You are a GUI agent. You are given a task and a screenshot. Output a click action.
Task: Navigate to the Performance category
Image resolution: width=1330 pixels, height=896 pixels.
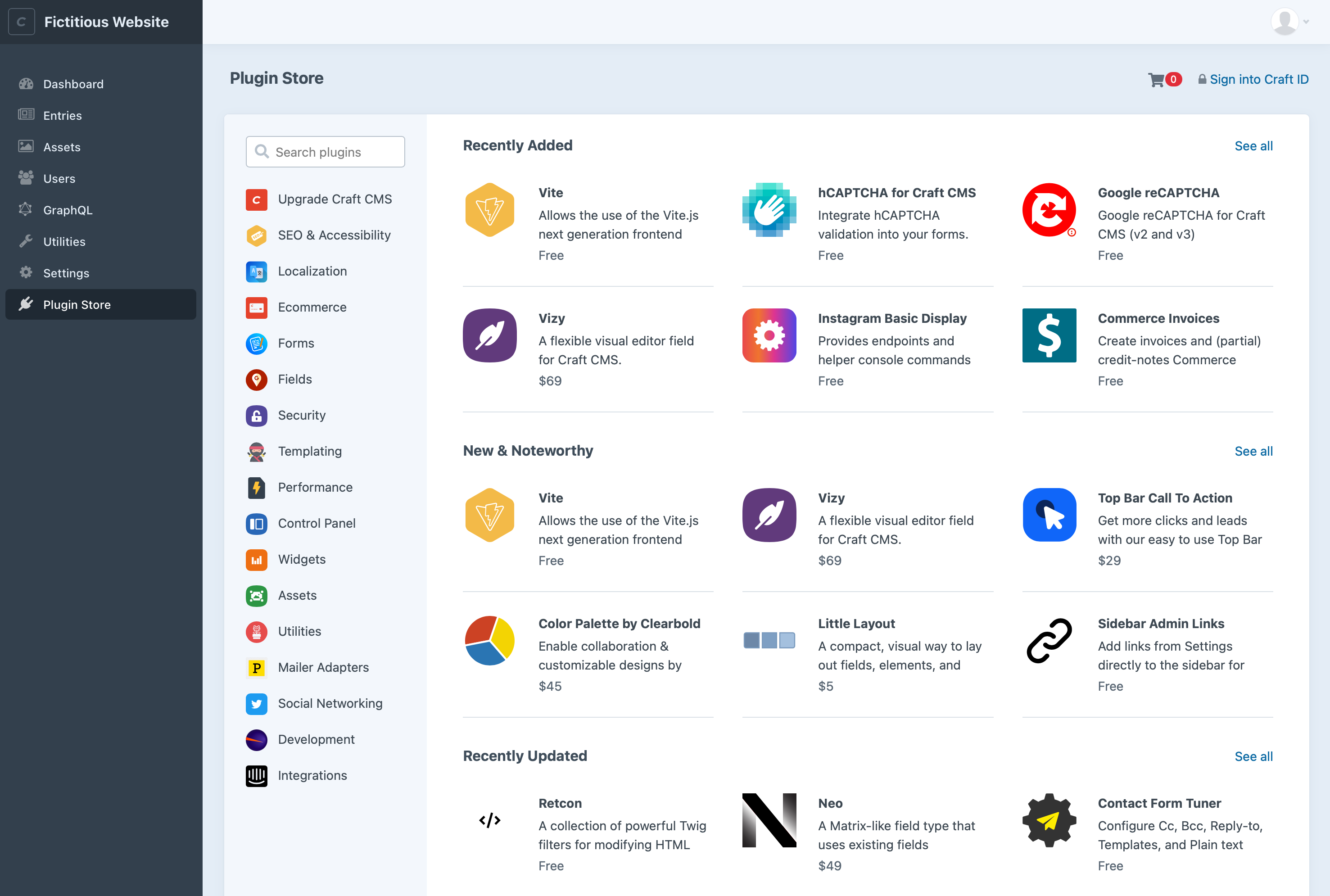315,487
